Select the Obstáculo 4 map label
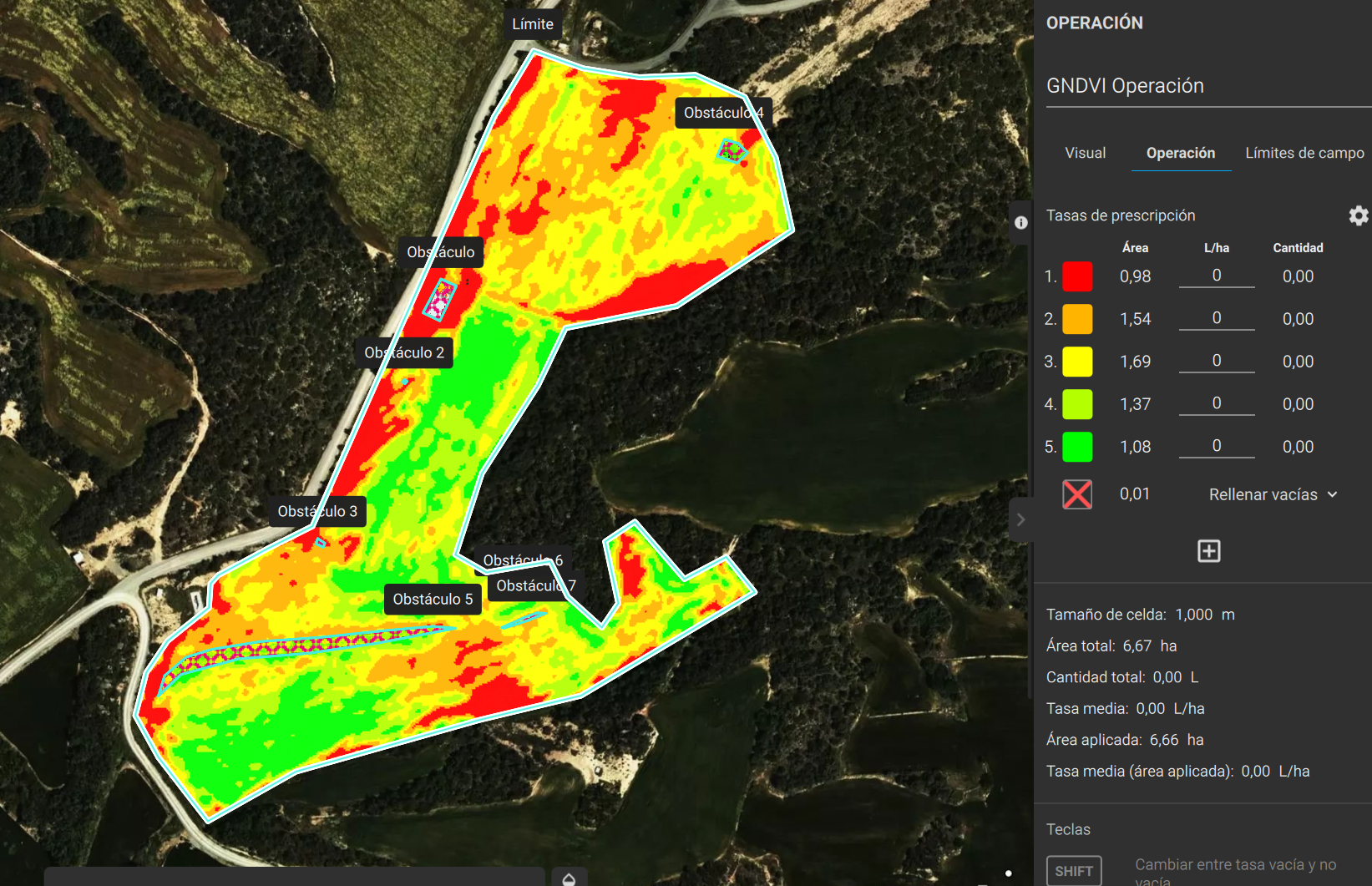This screenshot has height=886, width=1372. (722, 113)
